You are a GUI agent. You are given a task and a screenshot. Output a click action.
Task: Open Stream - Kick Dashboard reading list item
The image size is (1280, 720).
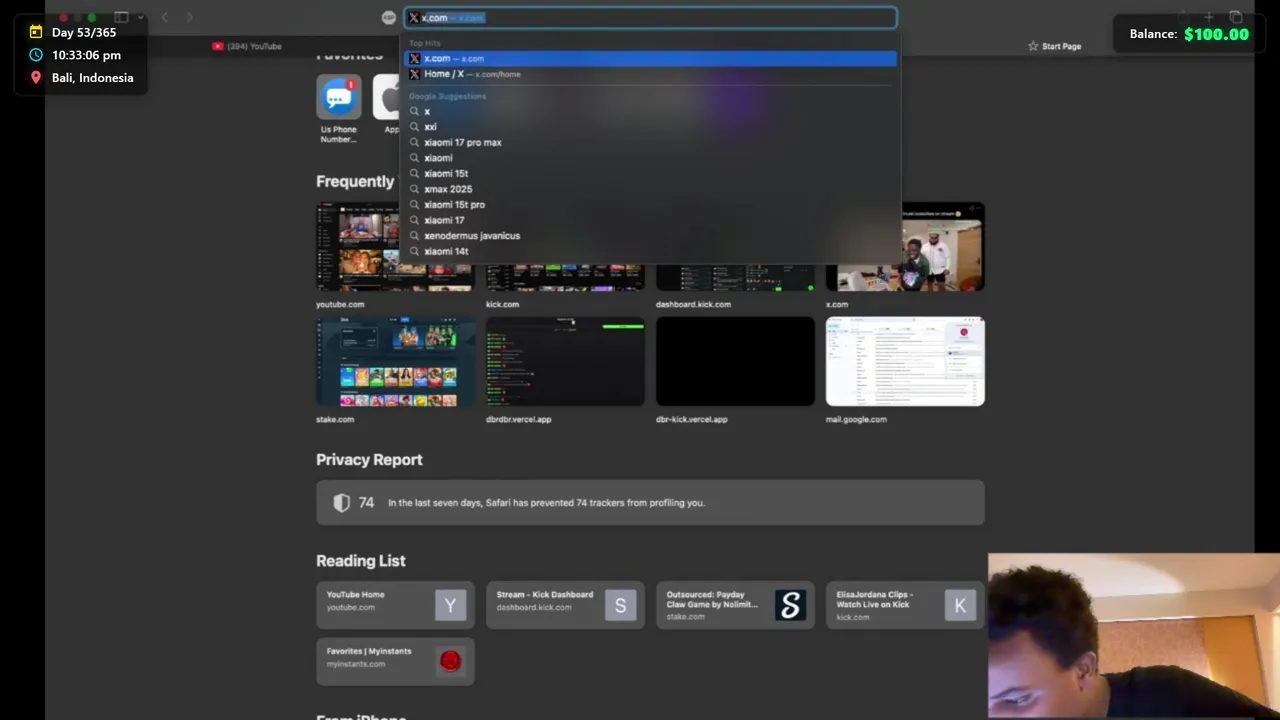pyautogui.click(x=565, y=605)
